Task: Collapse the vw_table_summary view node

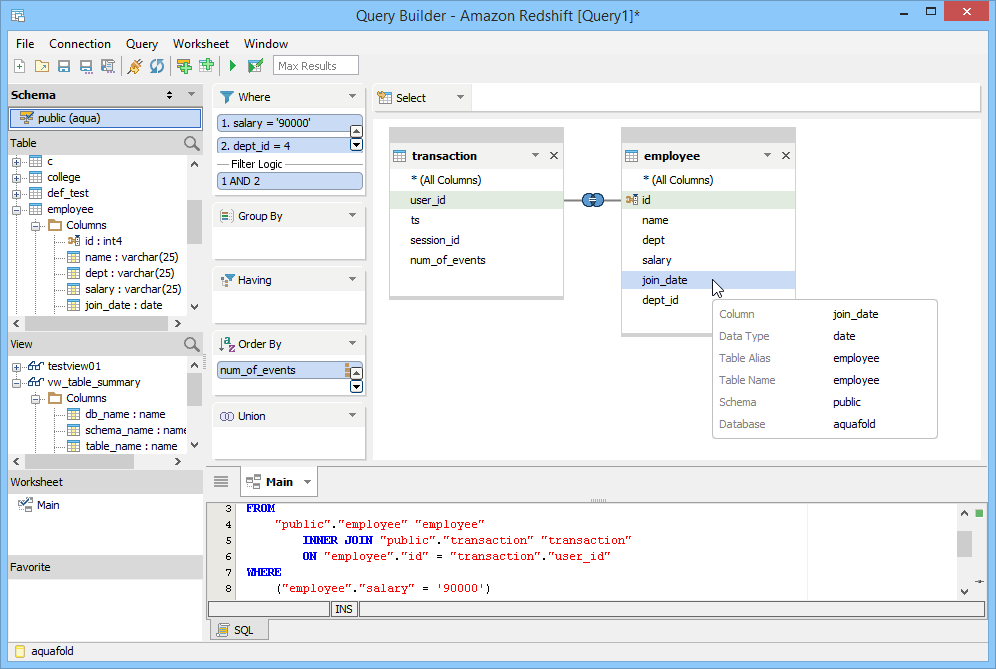Action: point(17,382)
